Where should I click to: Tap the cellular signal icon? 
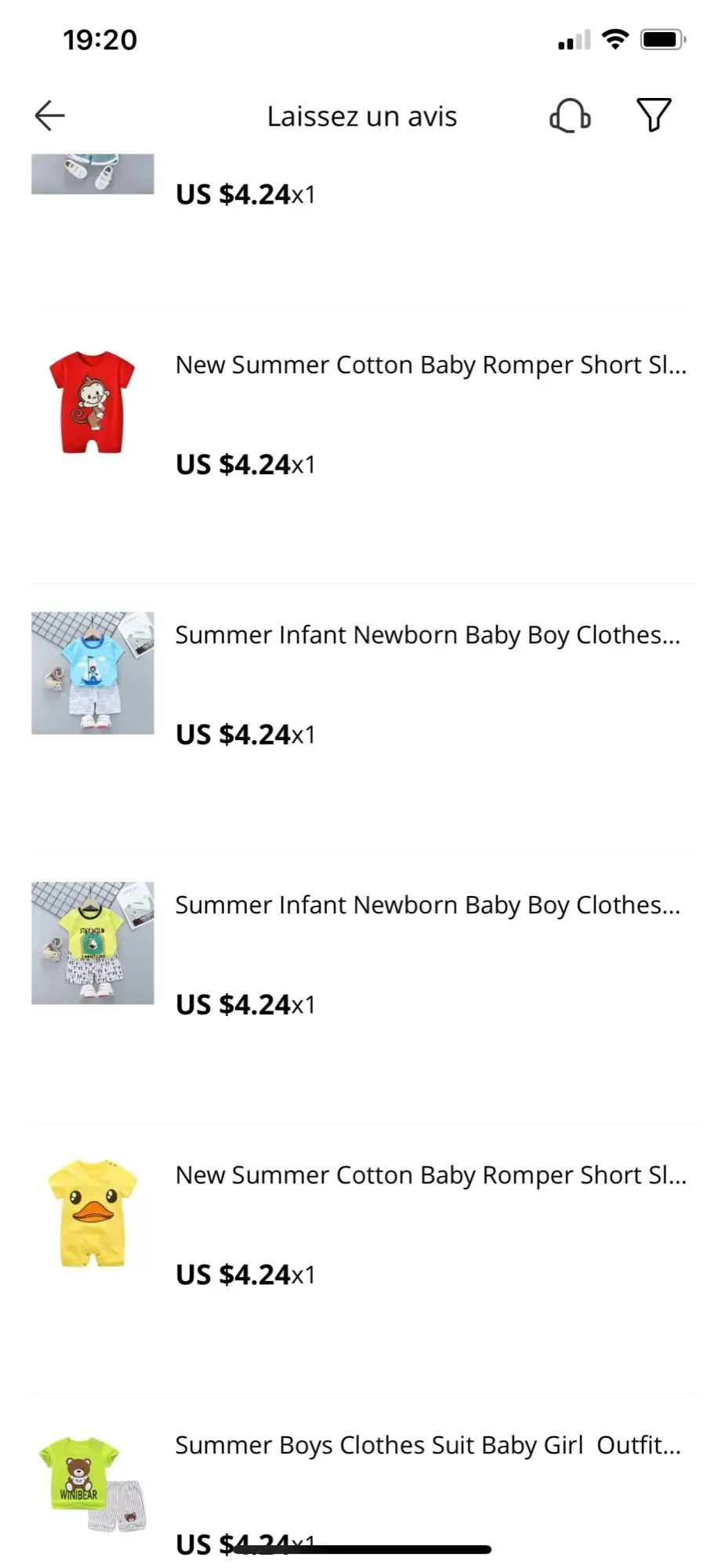coord(574,40)
